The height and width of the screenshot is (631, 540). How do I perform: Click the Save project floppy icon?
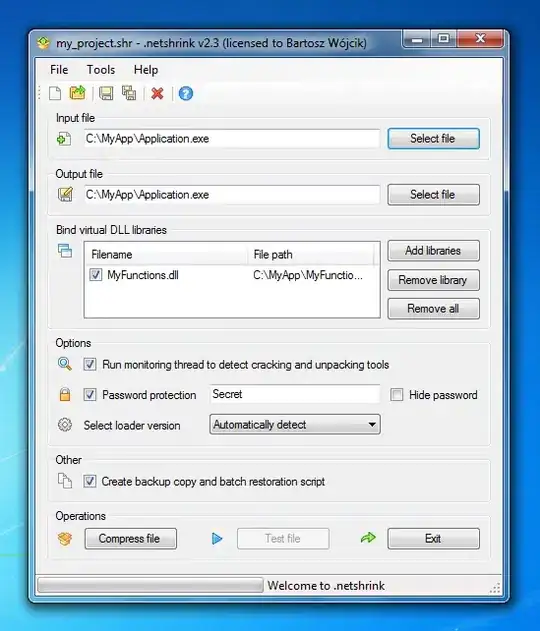(106, 93)
